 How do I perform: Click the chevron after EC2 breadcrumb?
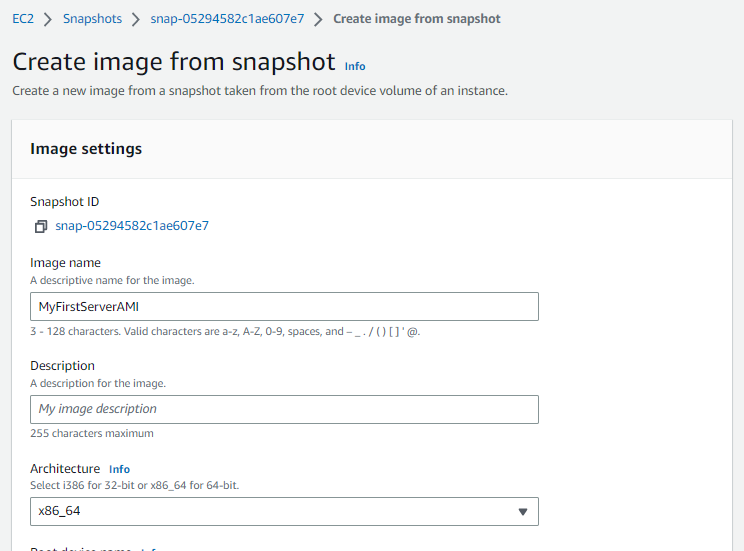point(48,19)
